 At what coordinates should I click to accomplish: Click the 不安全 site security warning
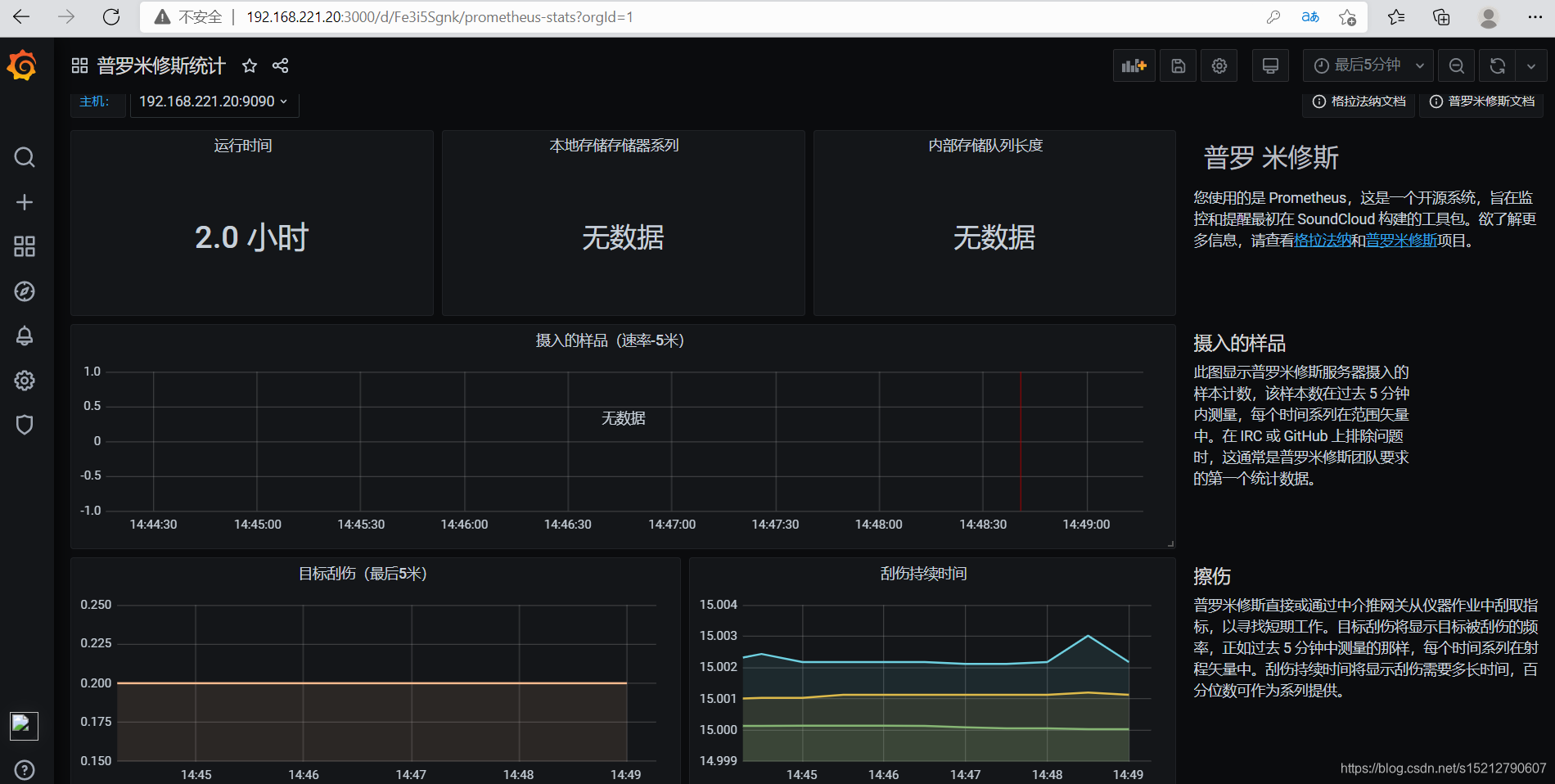188,17
